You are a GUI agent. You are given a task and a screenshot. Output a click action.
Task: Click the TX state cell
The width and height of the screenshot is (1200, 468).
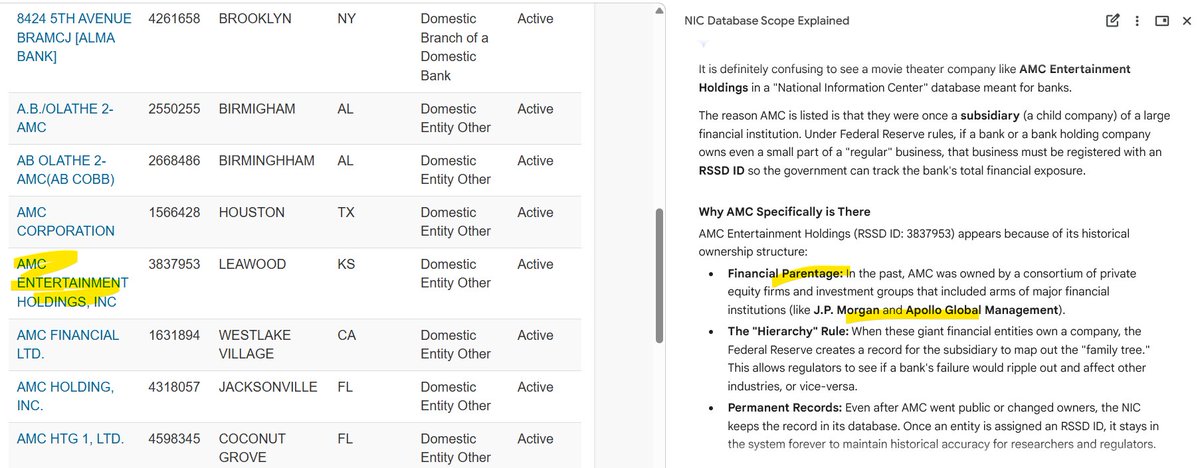[346, 213]
